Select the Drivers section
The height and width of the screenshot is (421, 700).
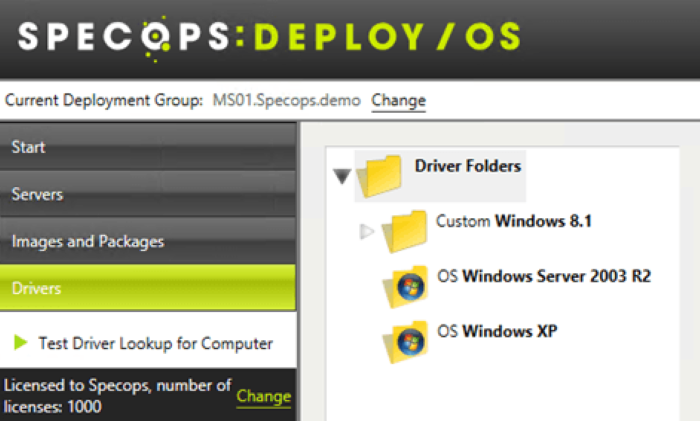tap(148, 288)
